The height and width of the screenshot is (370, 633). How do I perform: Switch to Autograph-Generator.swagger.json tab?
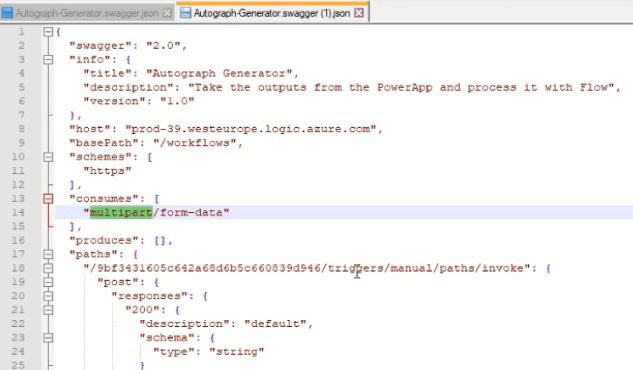coord(86,13)
